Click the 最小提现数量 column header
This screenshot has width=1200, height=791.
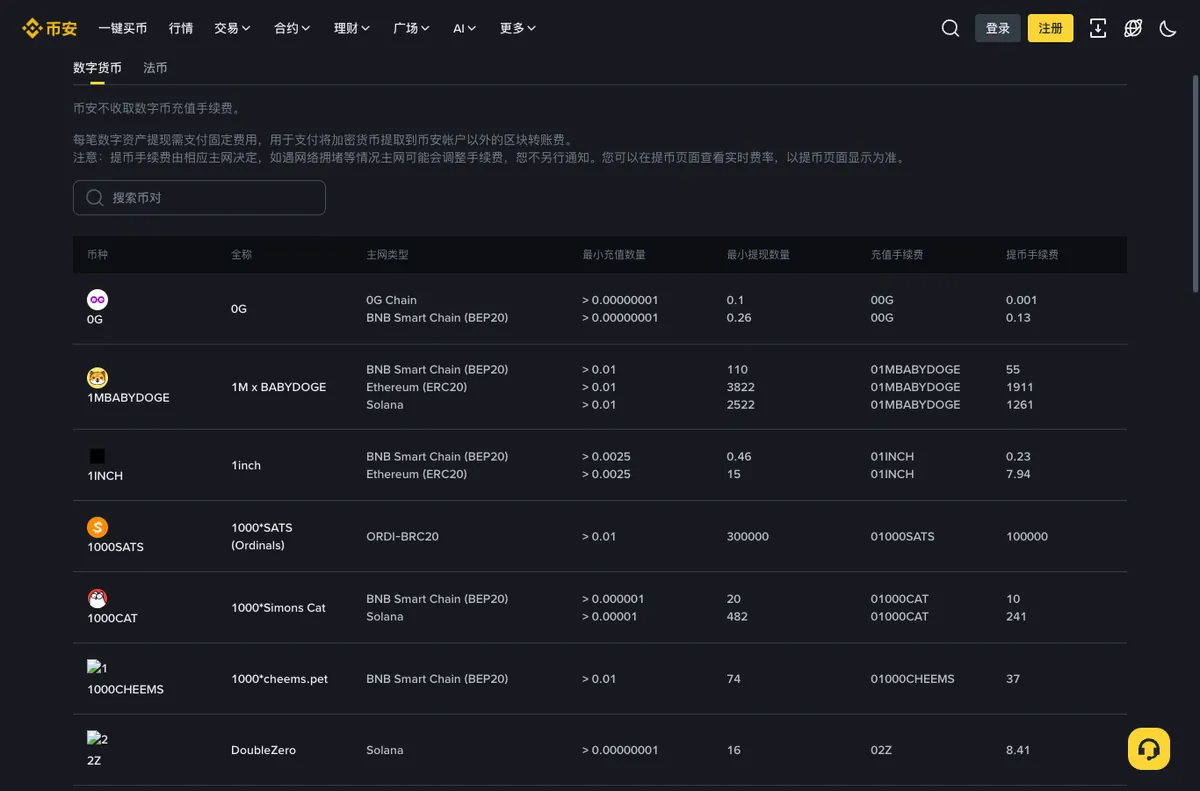pyautogui.click(x=758, y=255)
